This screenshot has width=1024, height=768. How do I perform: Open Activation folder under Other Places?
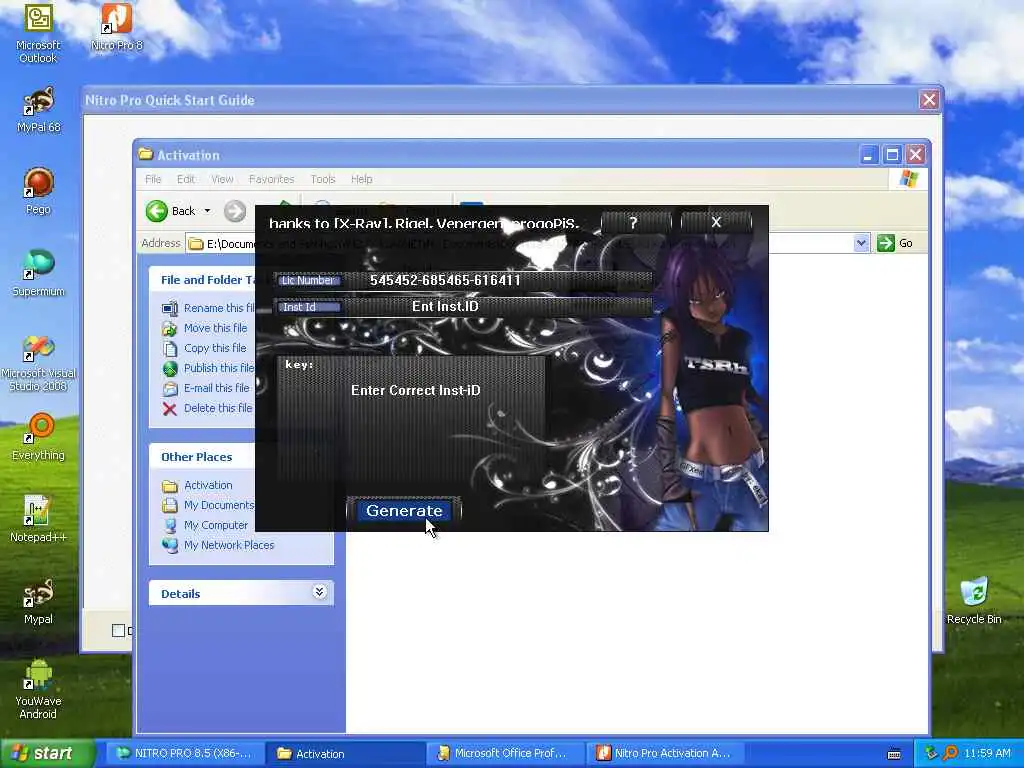coord(208,485)
